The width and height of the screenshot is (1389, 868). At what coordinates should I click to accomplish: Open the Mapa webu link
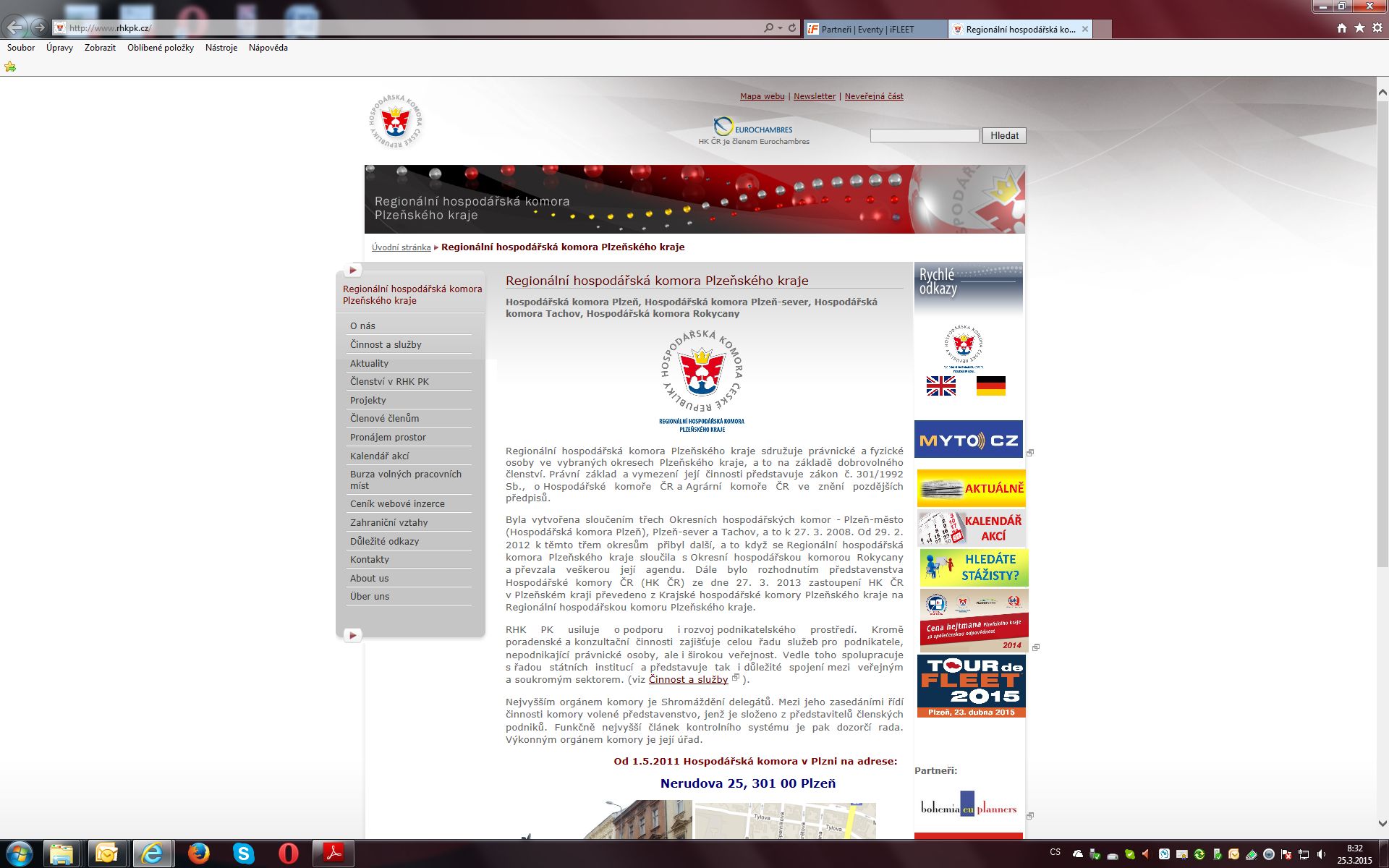pos(762,96)
